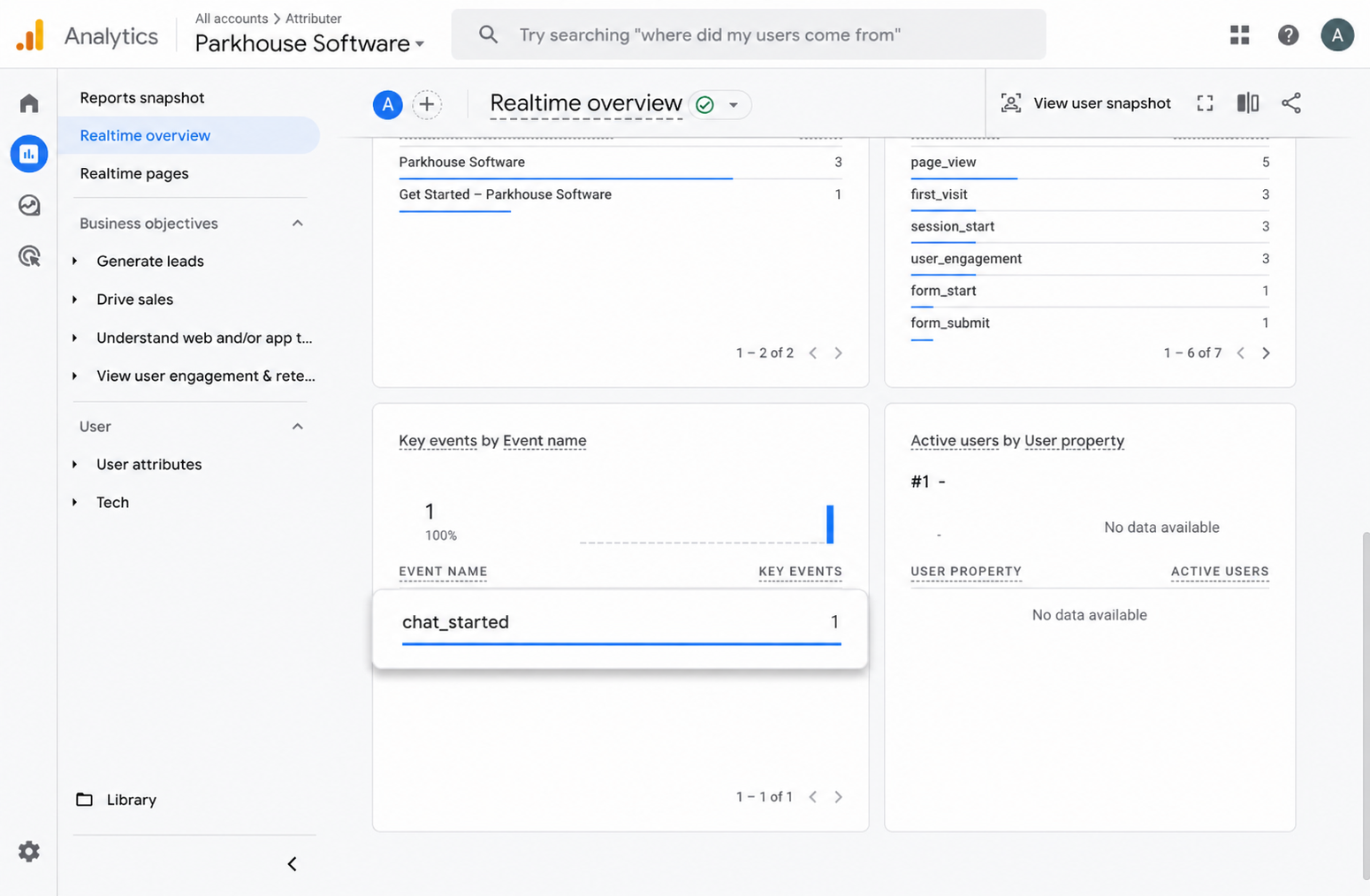Click the 'Parkhouse Software' page title row

click(x=620, y=163)
